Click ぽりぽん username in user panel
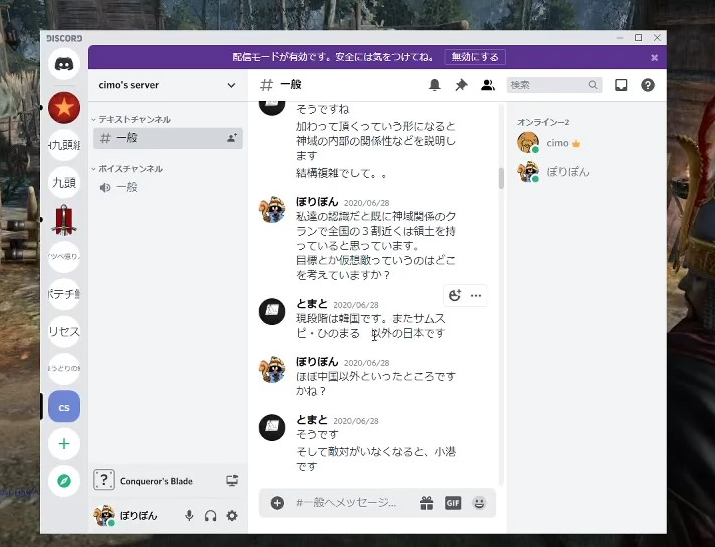 click(x=139, y=516)
